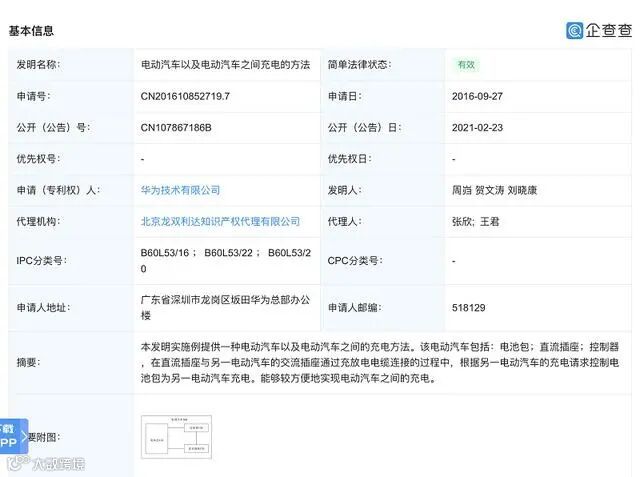The height and width of the screenshot is (477, 640).
Task: Click the 简单法律状态 field label
Action: coord(359,64)
